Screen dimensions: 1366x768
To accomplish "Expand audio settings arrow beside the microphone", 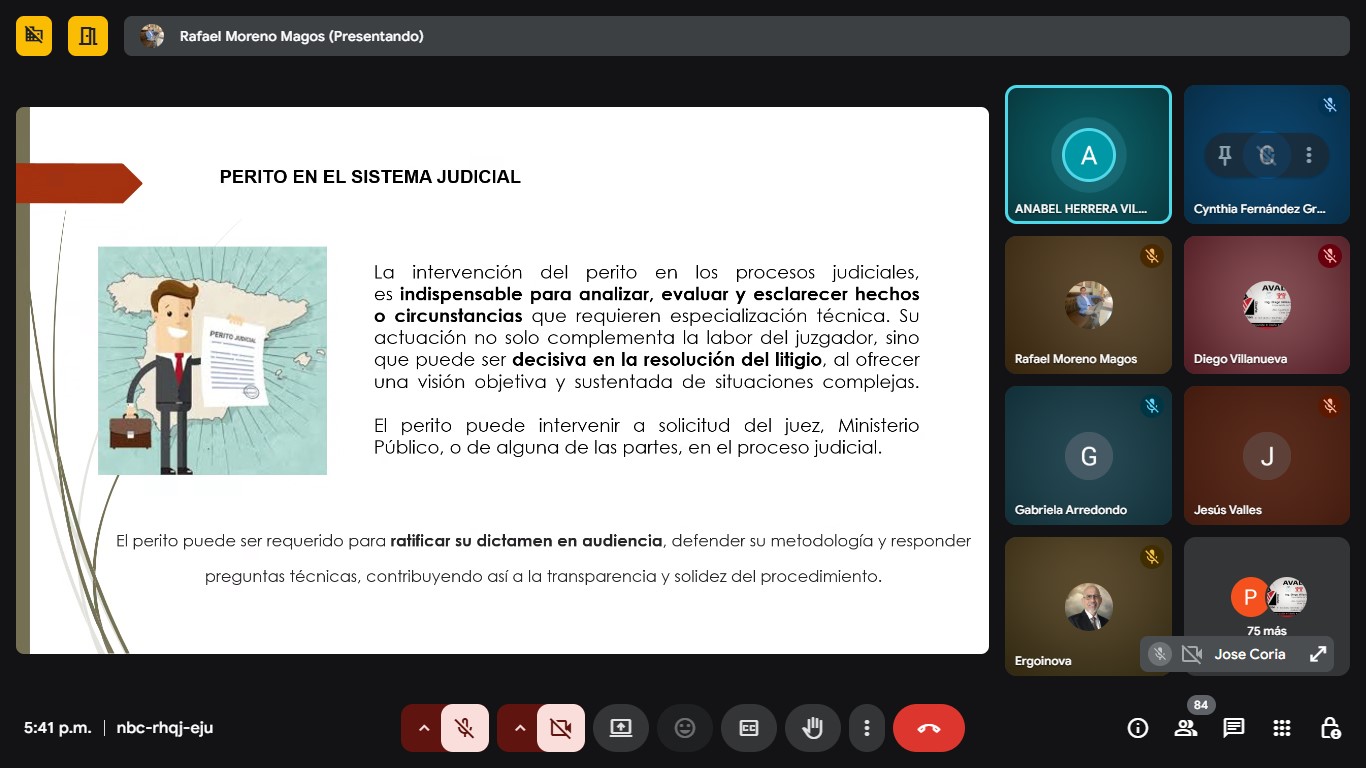I will (x=424, y=728).
